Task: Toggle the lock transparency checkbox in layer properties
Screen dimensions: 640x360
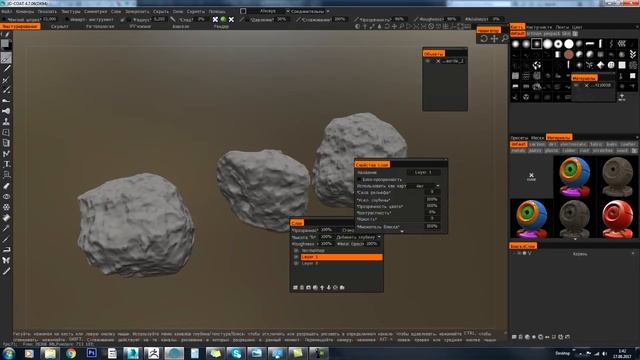Action: tap(360, 179)
